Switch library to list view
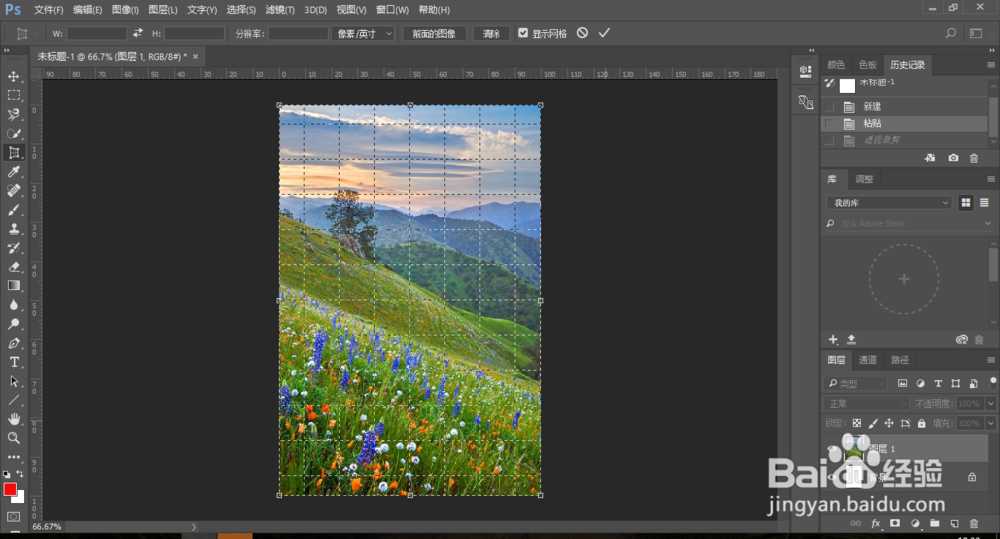1000x539 pixels. [x=984, y=202]
